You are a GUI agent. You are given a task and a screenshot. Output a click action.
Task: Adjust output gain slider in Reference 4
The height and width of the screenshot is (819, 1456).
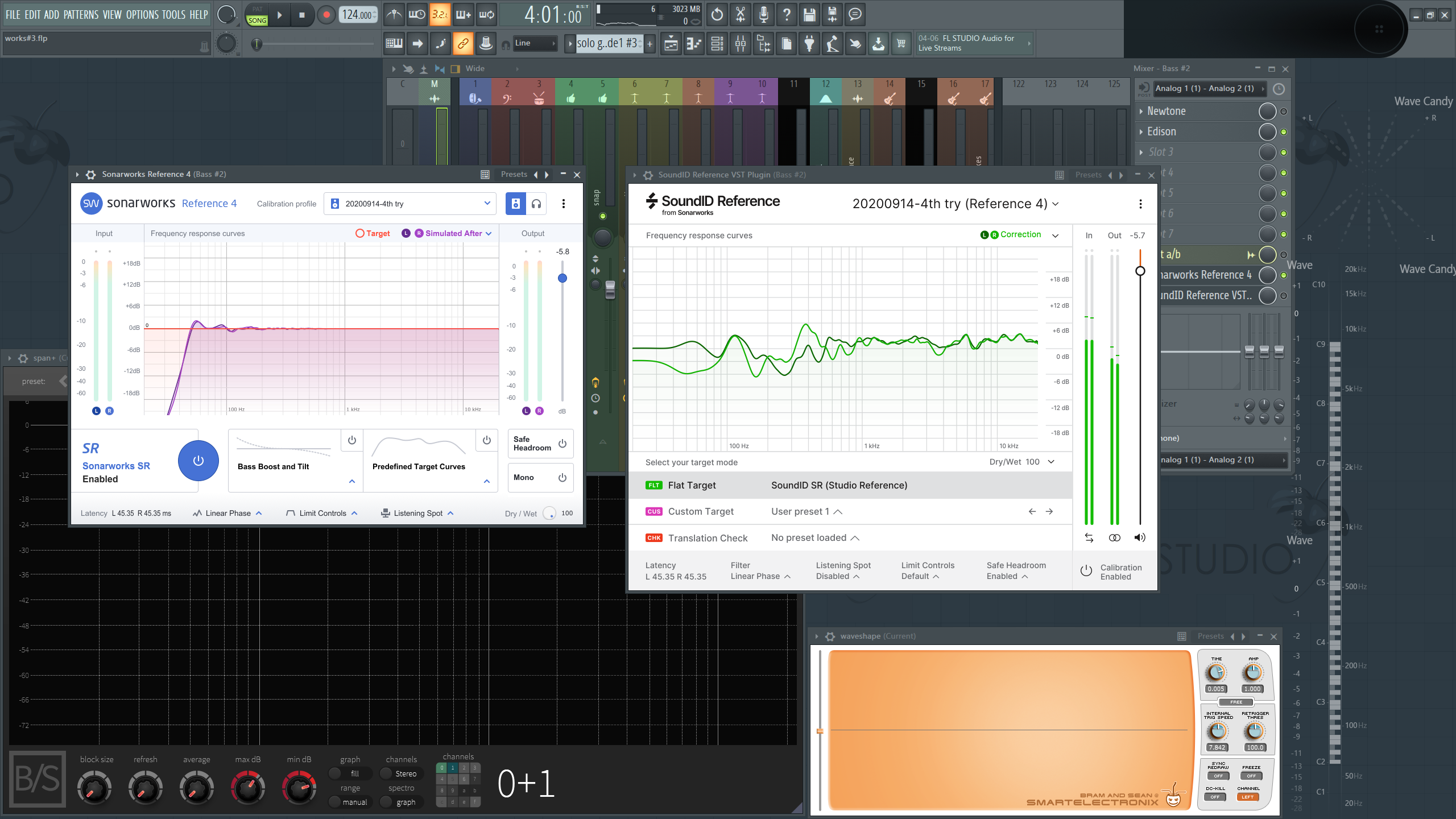pyautogui.click(x=562, y=278)
